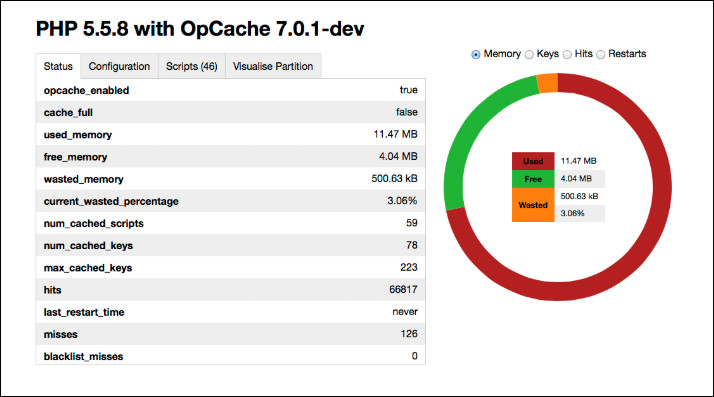This screenshot has height=397, width=714.
Task: Click the misses row label
Action: click(x=61, y=335)
